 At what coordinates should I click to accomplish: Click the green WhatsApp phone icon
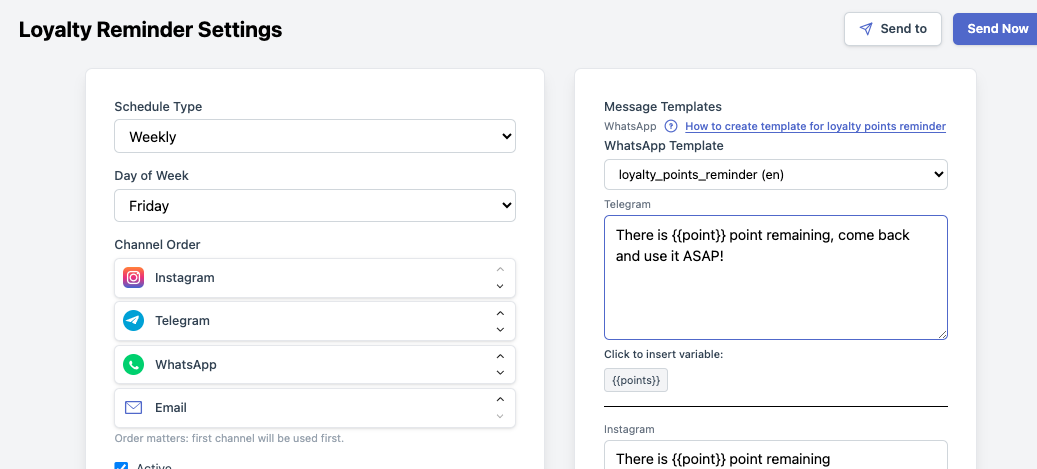coord(134,364)
